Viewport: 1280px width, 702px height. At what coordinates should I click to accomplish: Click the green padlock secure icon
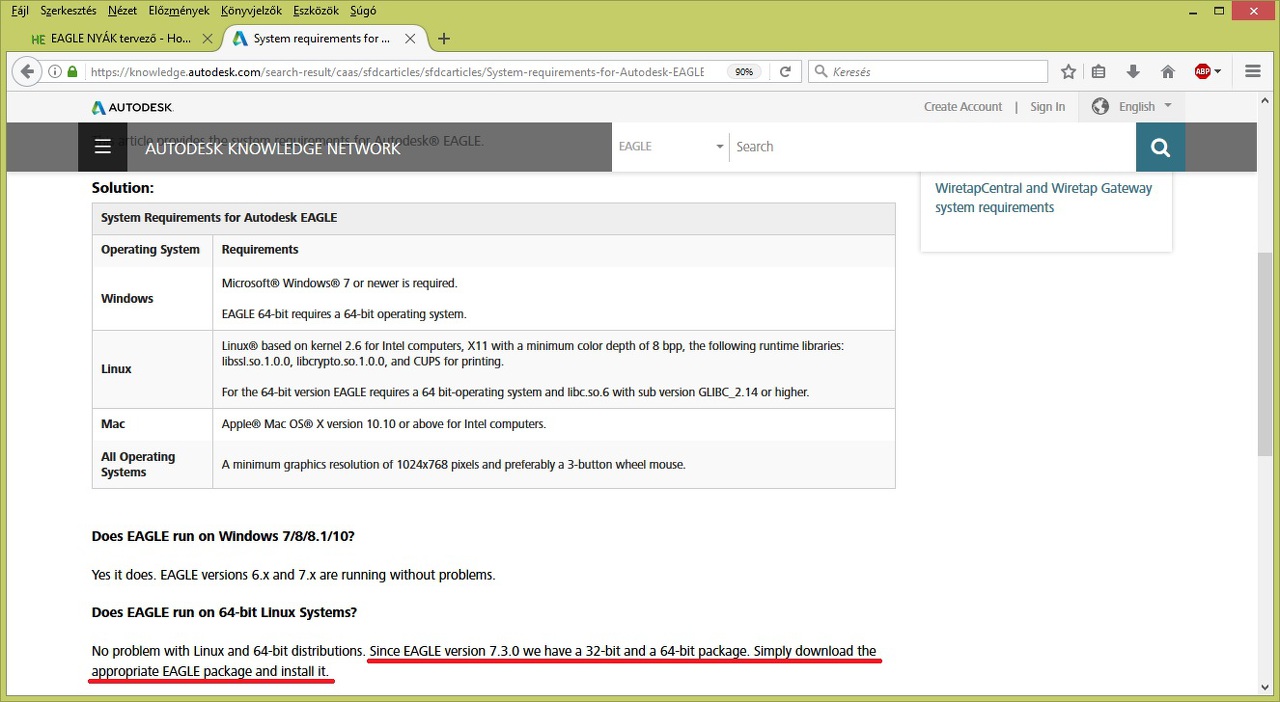tap(72, 72)
